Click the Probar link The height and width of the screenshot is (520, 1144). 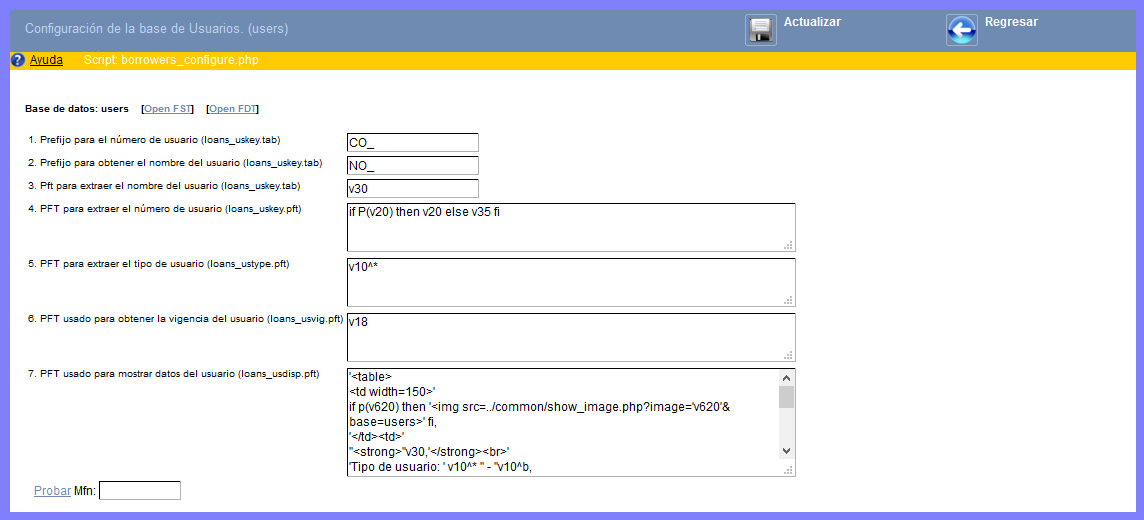tap(52, 491)
